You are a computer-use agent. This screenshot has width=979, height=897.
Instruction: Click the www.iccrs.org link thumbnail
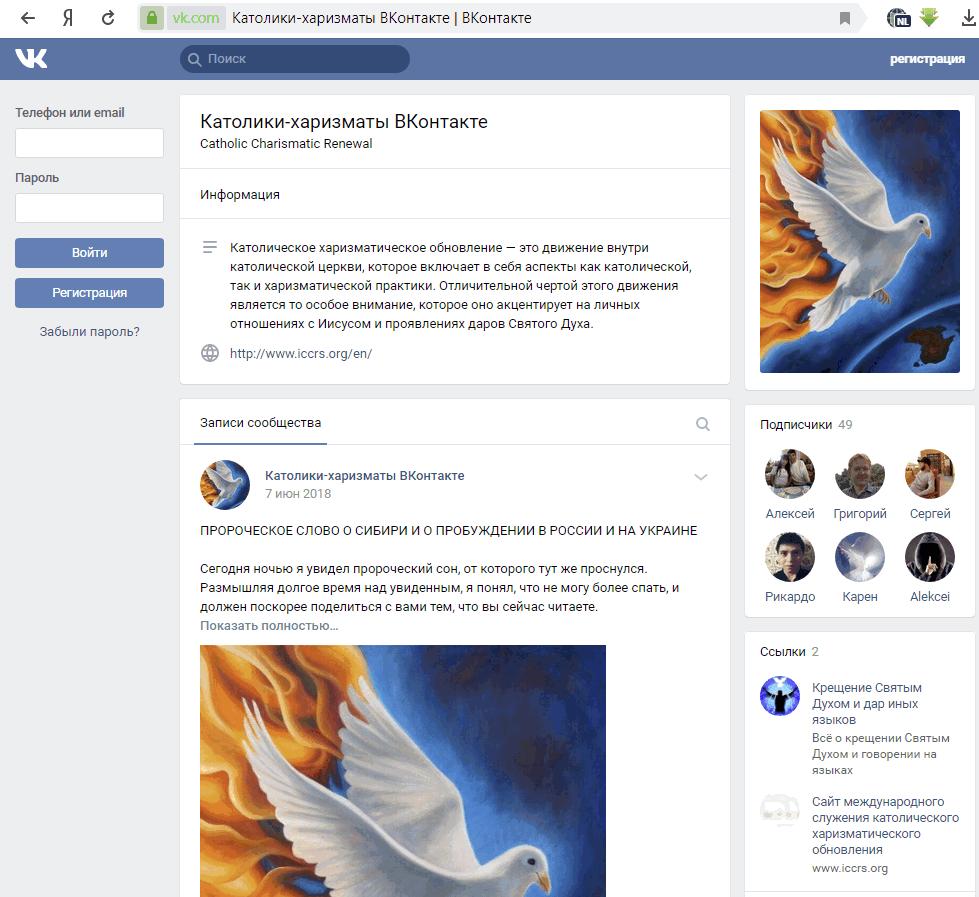point(780,810)
